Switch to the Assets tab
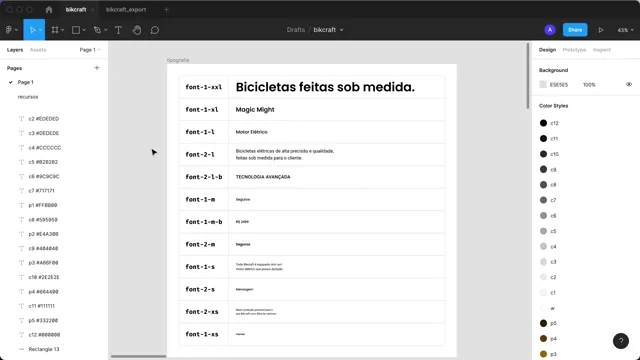This screenshot has width=640, height=360. click(38, 50)
